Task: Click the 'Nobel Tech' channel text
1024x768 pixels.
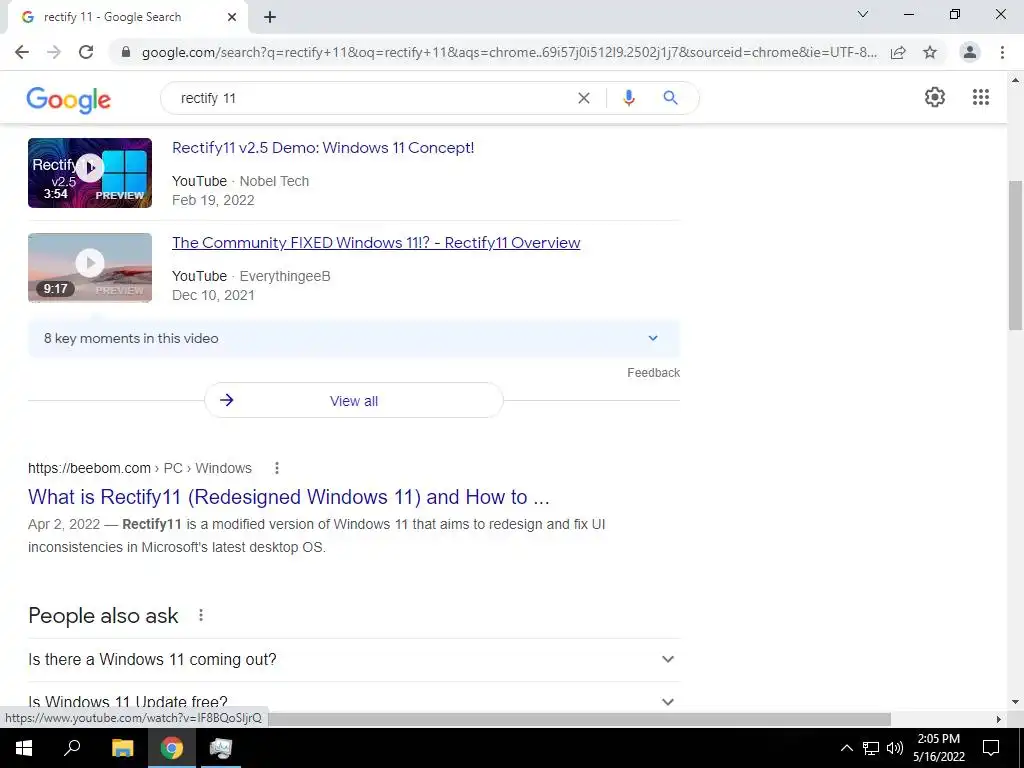Action: (274, 182)
